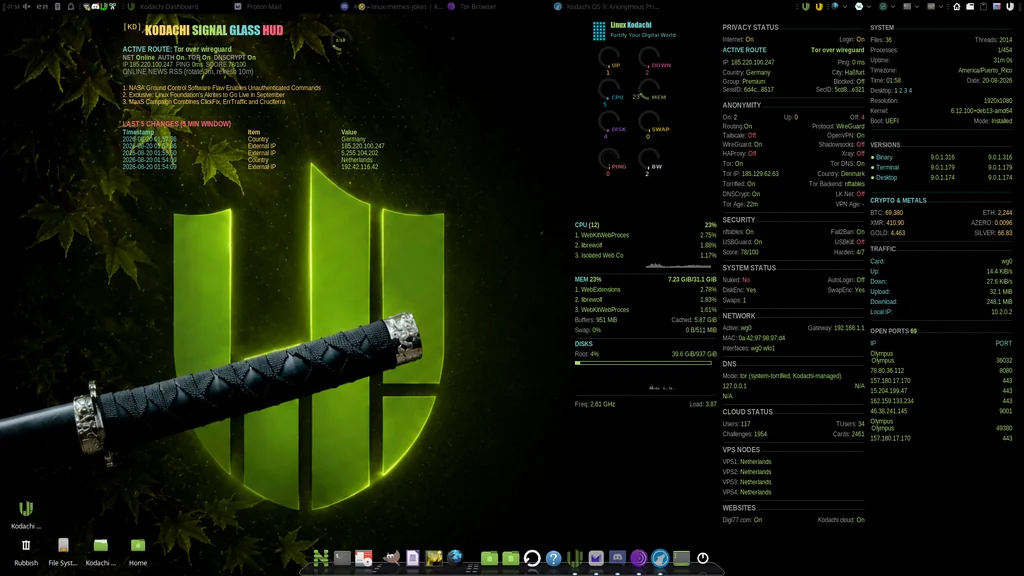Click the 'VPS1: Netherlands' entry
1024x576 pixels.
click(746, 462)
